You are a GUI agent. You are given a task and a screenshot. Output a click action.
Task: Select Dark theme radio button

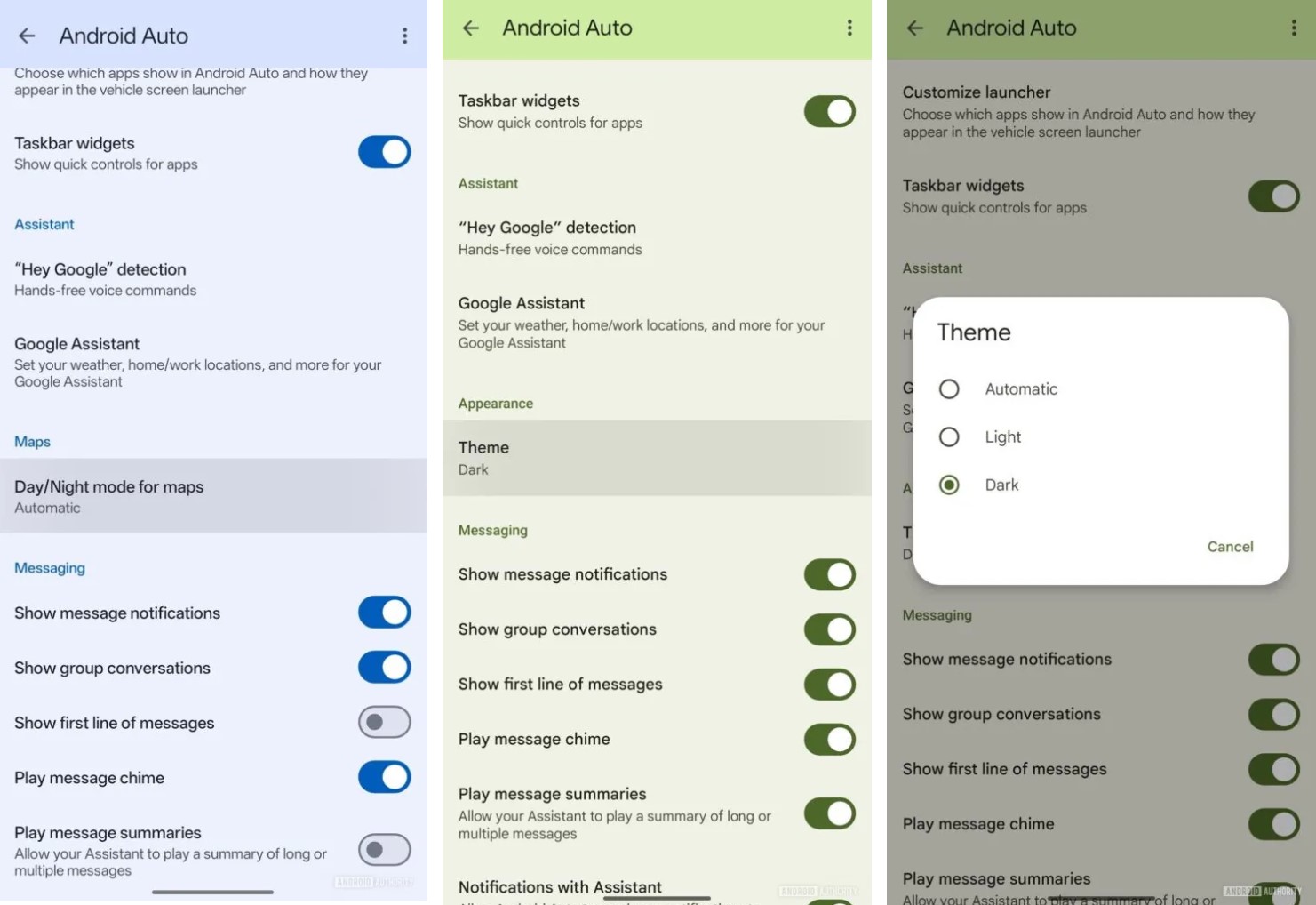click(949, 485)
